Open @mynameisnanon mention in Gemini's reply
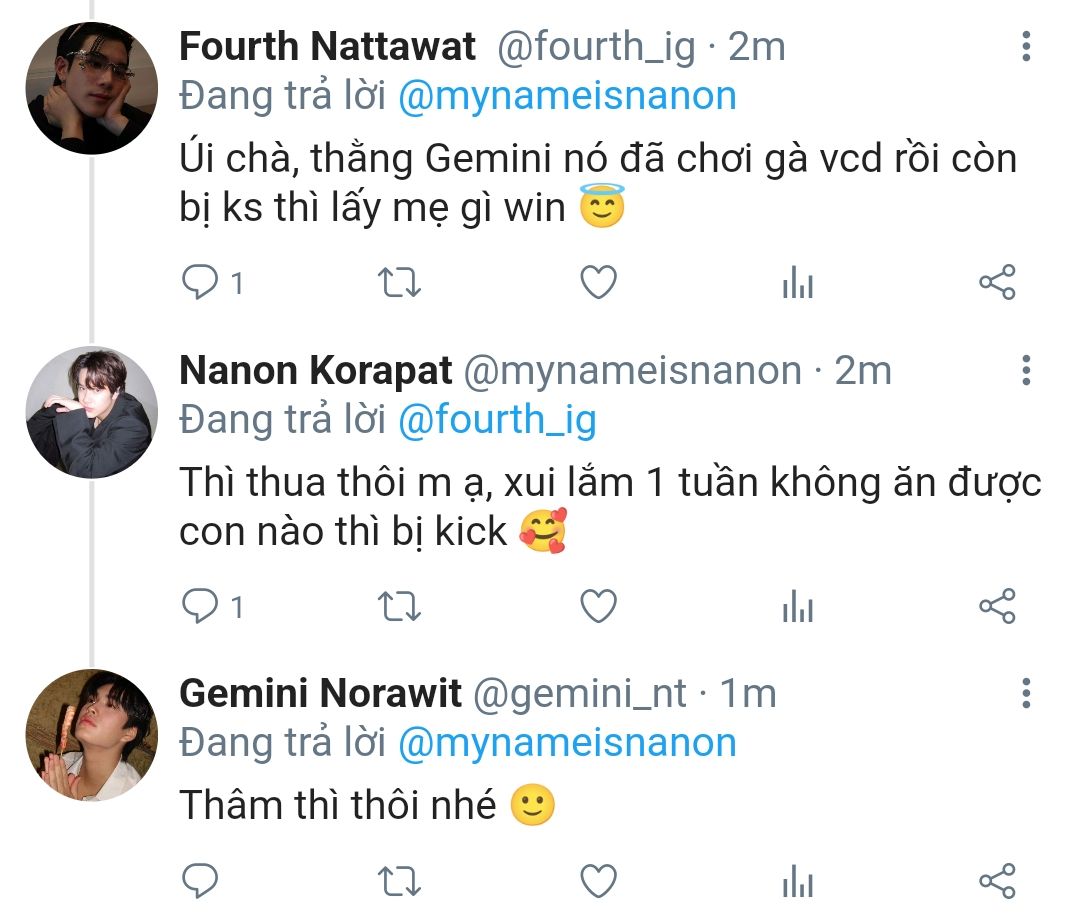 568,743
